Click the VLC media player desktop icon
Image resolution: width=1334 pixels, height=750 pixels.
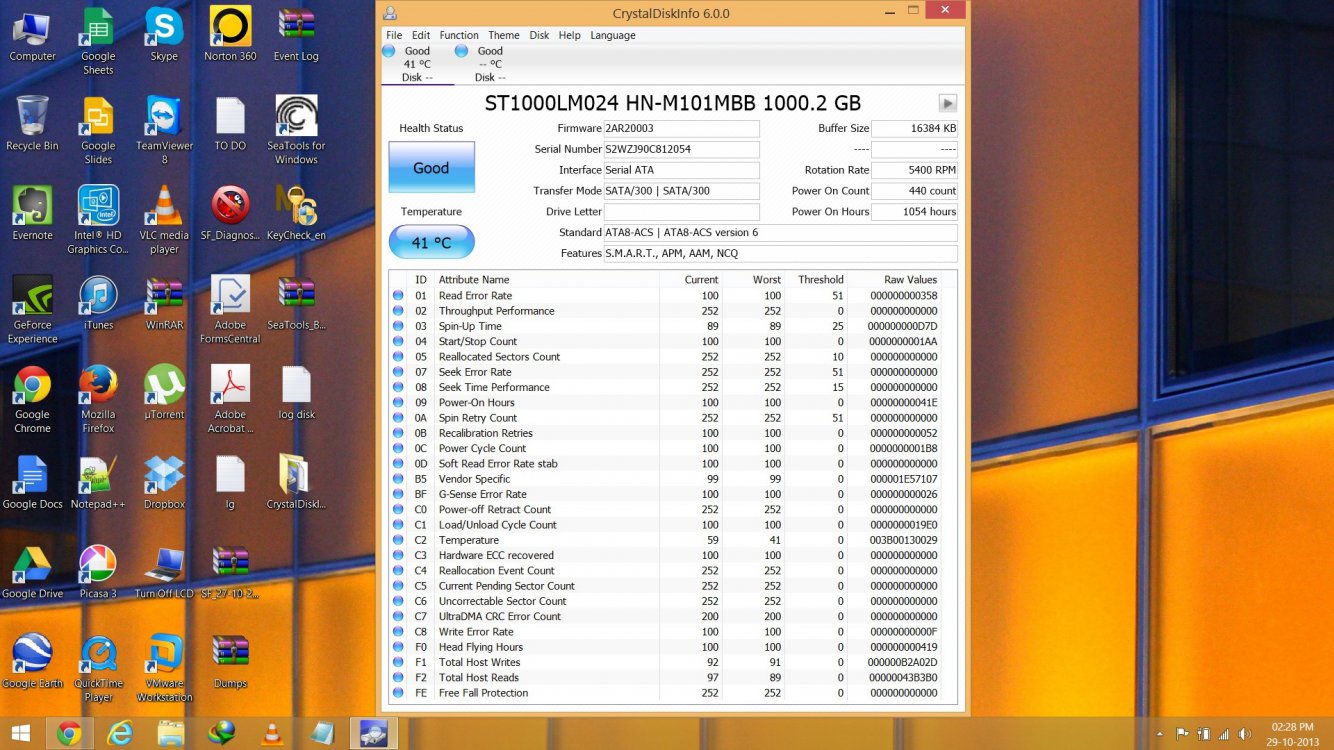pos(164,220)
